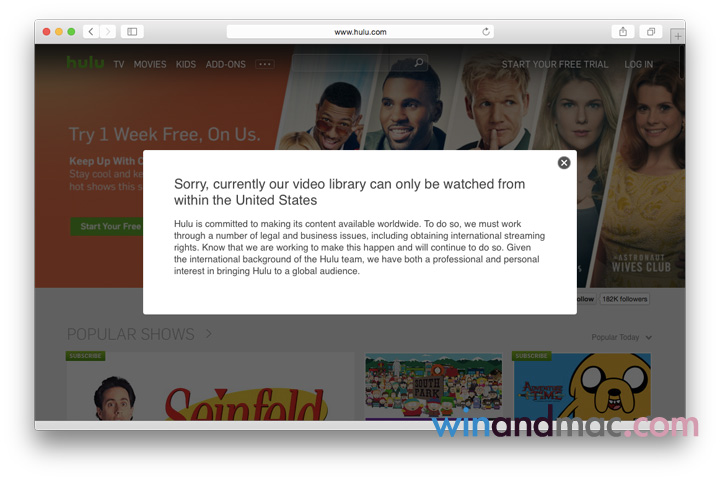Open the TV menu item

coord(119,64)
